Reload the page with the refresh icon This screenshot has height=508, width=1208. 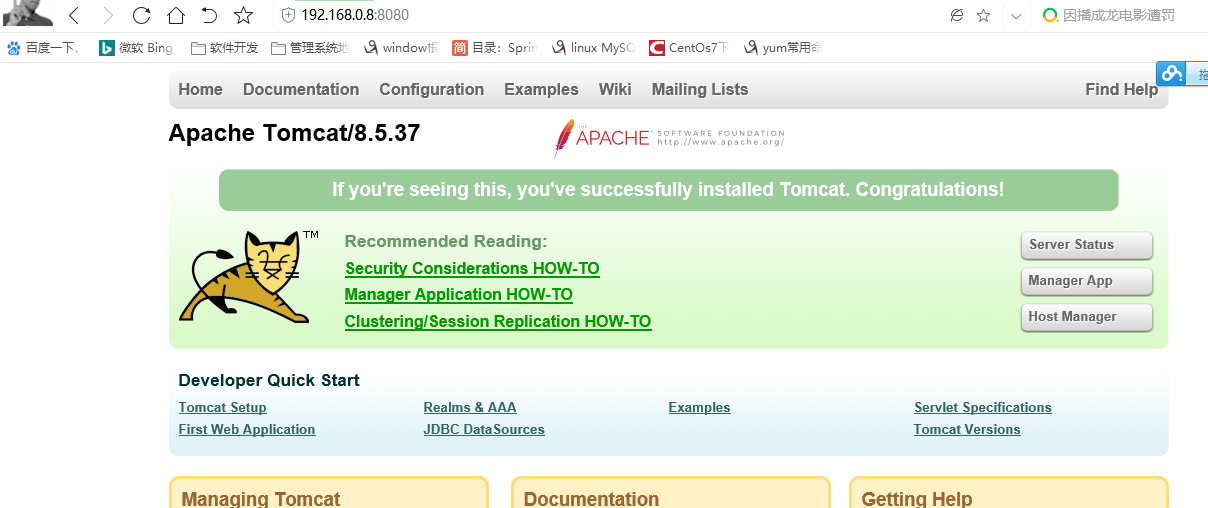(141, 15)
